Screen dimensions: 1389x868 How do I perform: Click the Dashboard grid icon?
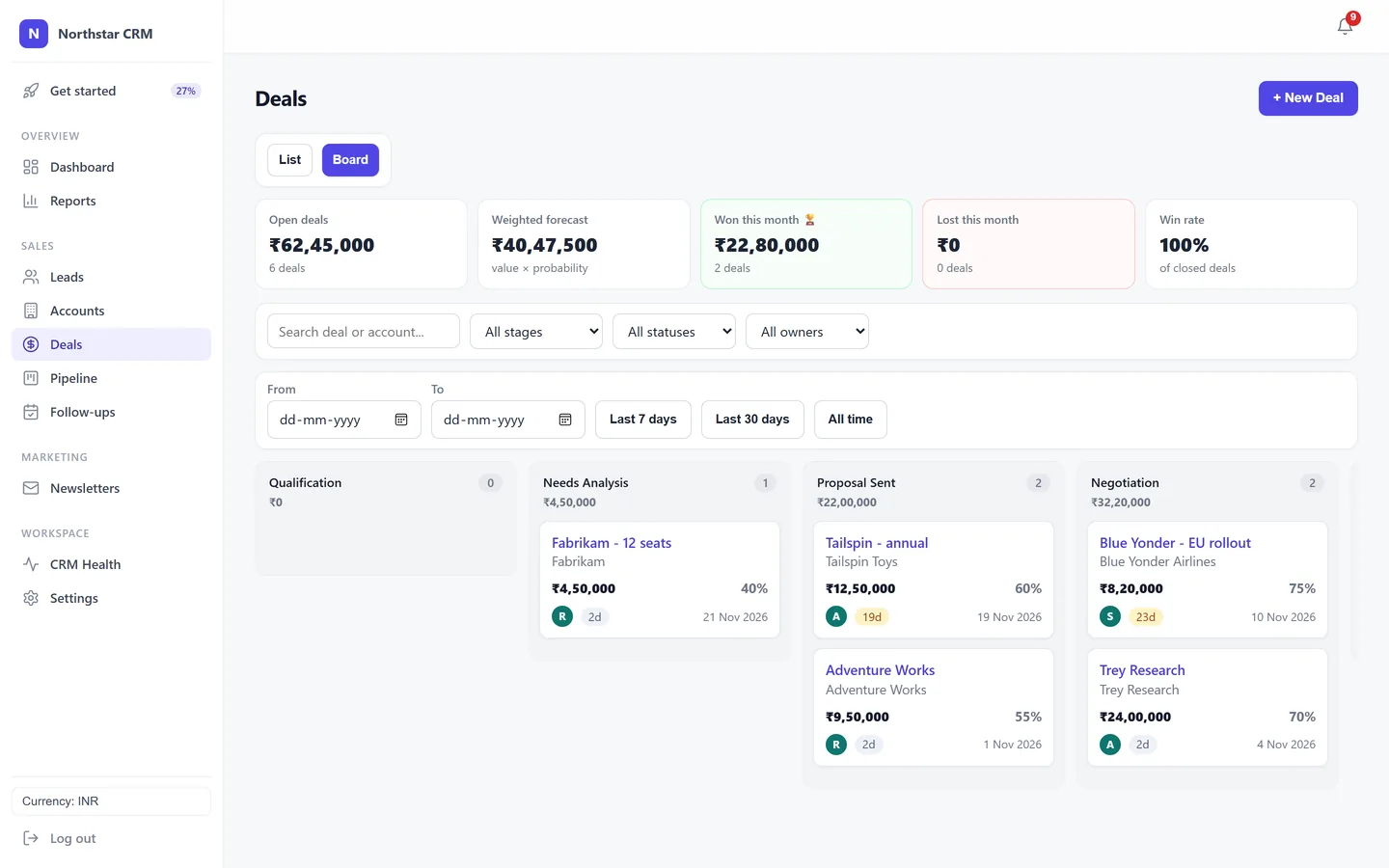point(31,167)
